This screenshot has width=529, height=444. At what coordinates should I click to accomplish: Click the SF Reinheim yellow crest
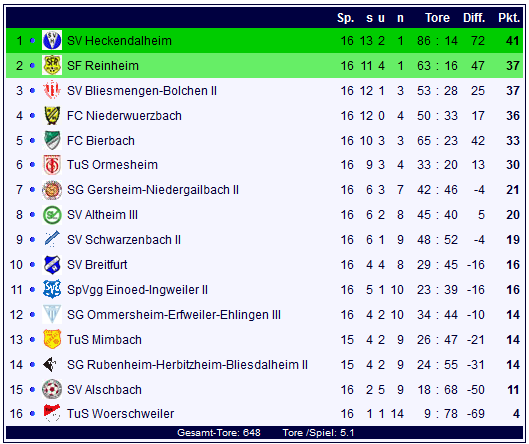tap(52, 65)
